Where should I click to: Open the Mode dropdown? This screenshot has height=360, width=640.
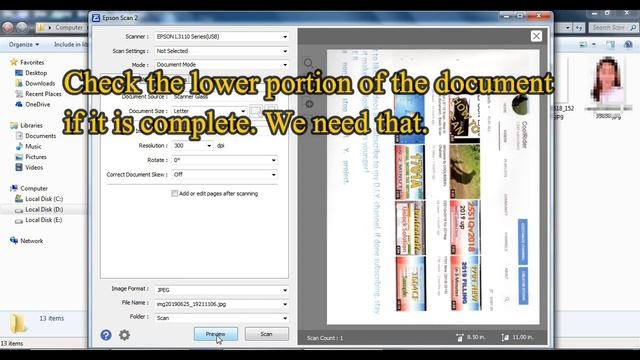(222, 64)
